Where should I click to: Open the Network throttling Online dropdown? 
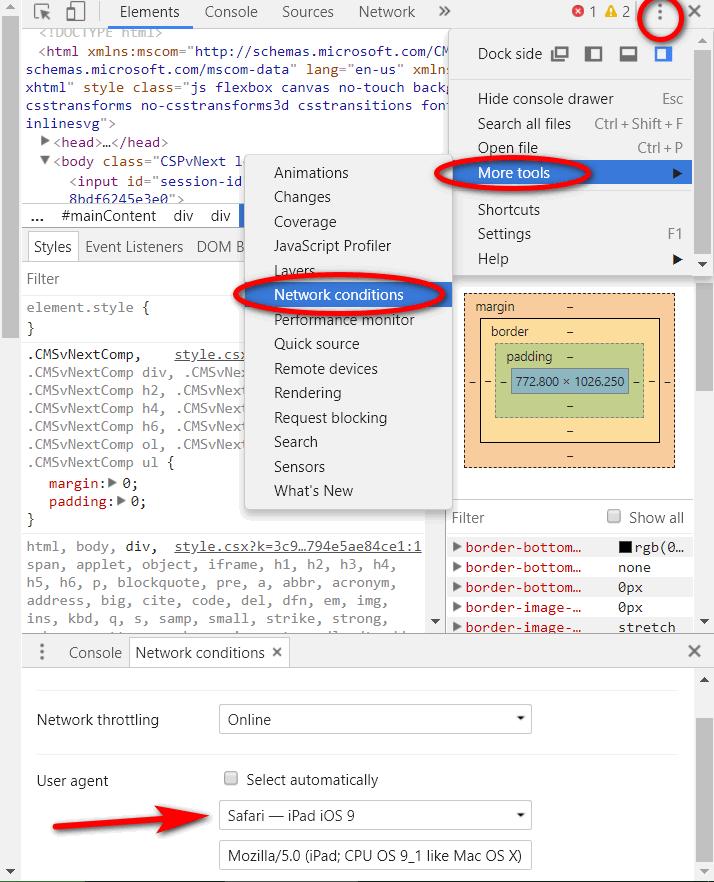(x=375, y=719)
